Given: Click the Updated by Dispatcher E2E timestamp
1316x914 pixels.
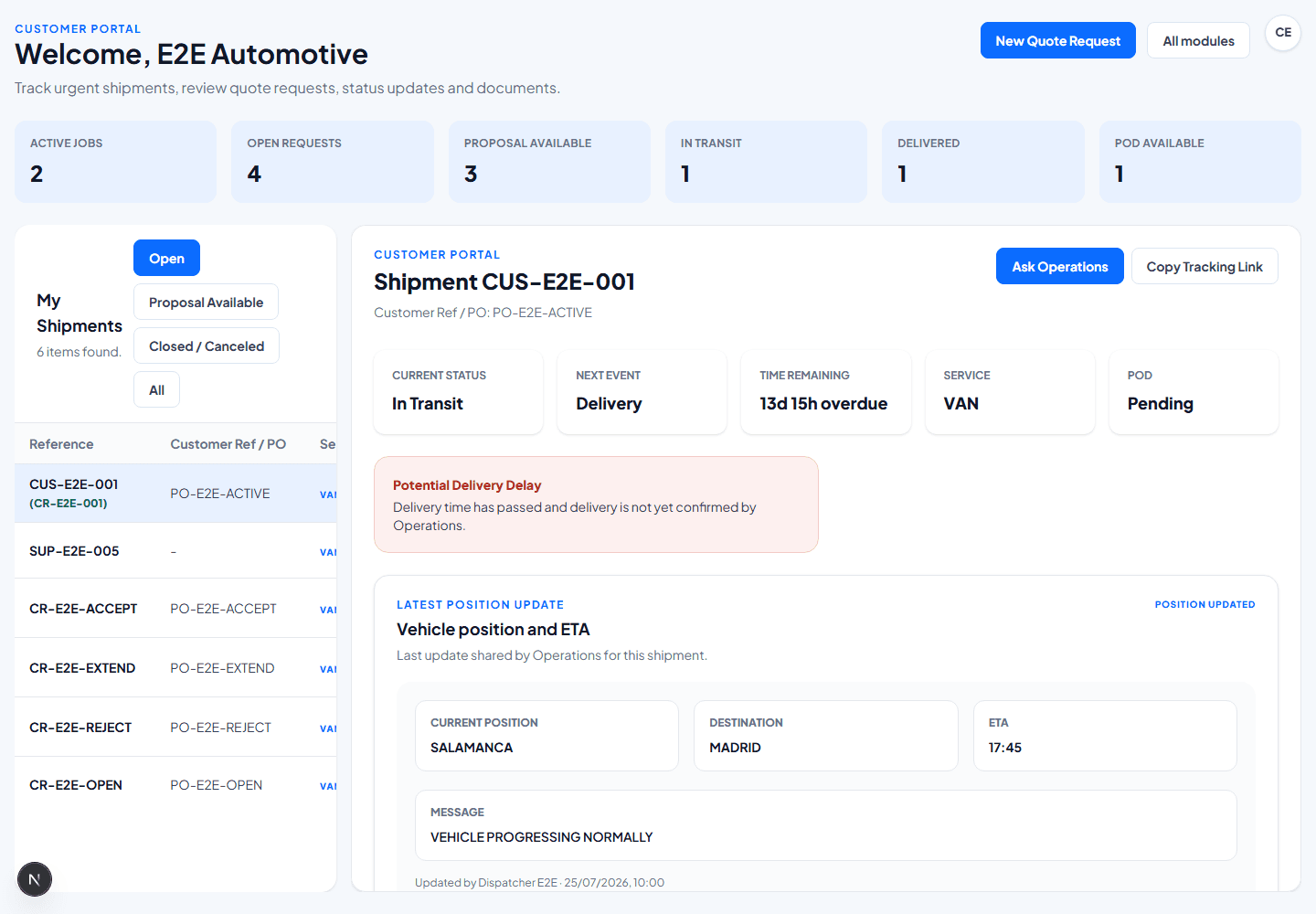Looking at the screenshot, I should point(539,883).
